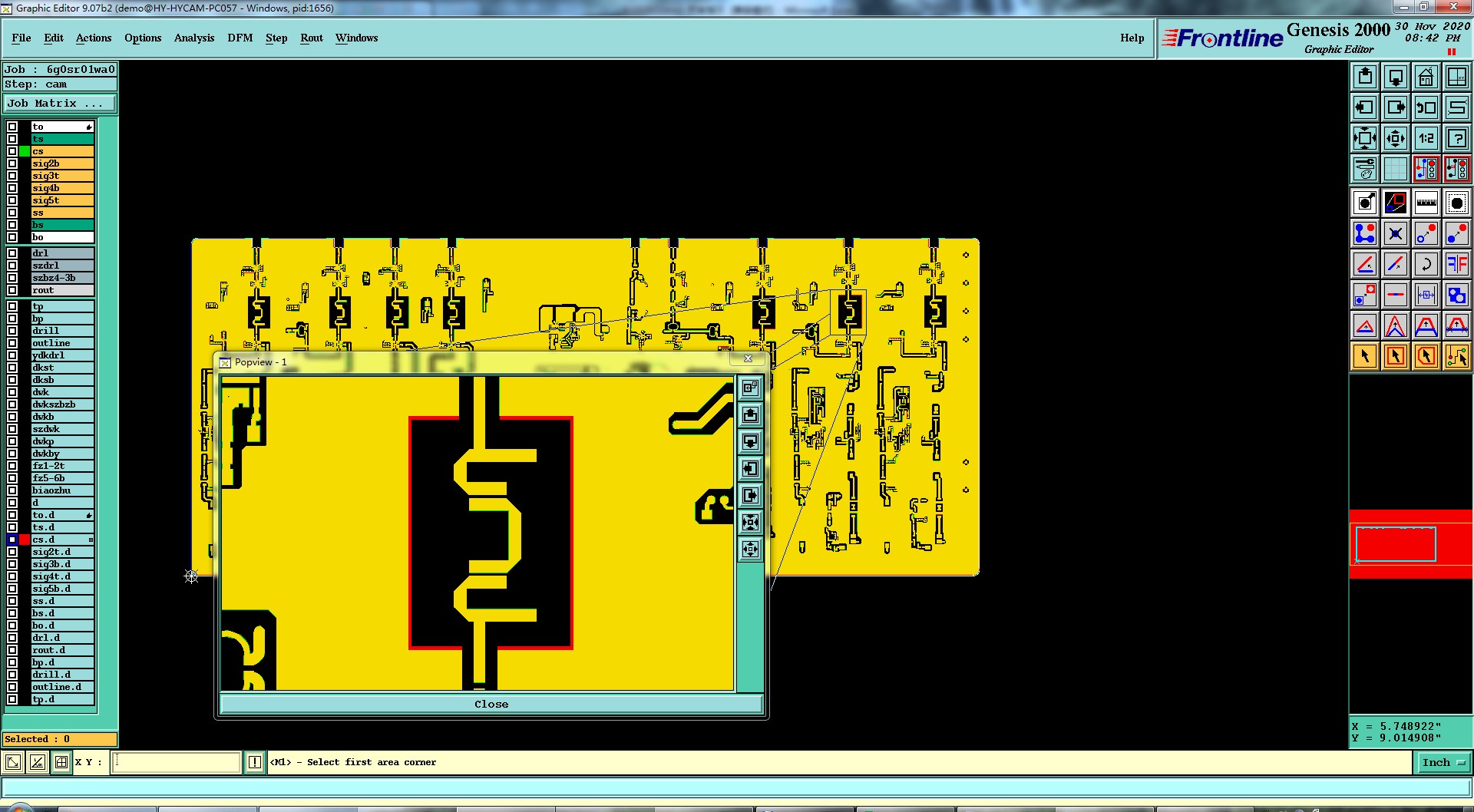
Task: Open the Windows menu
Action: click(x=356, y=38)
